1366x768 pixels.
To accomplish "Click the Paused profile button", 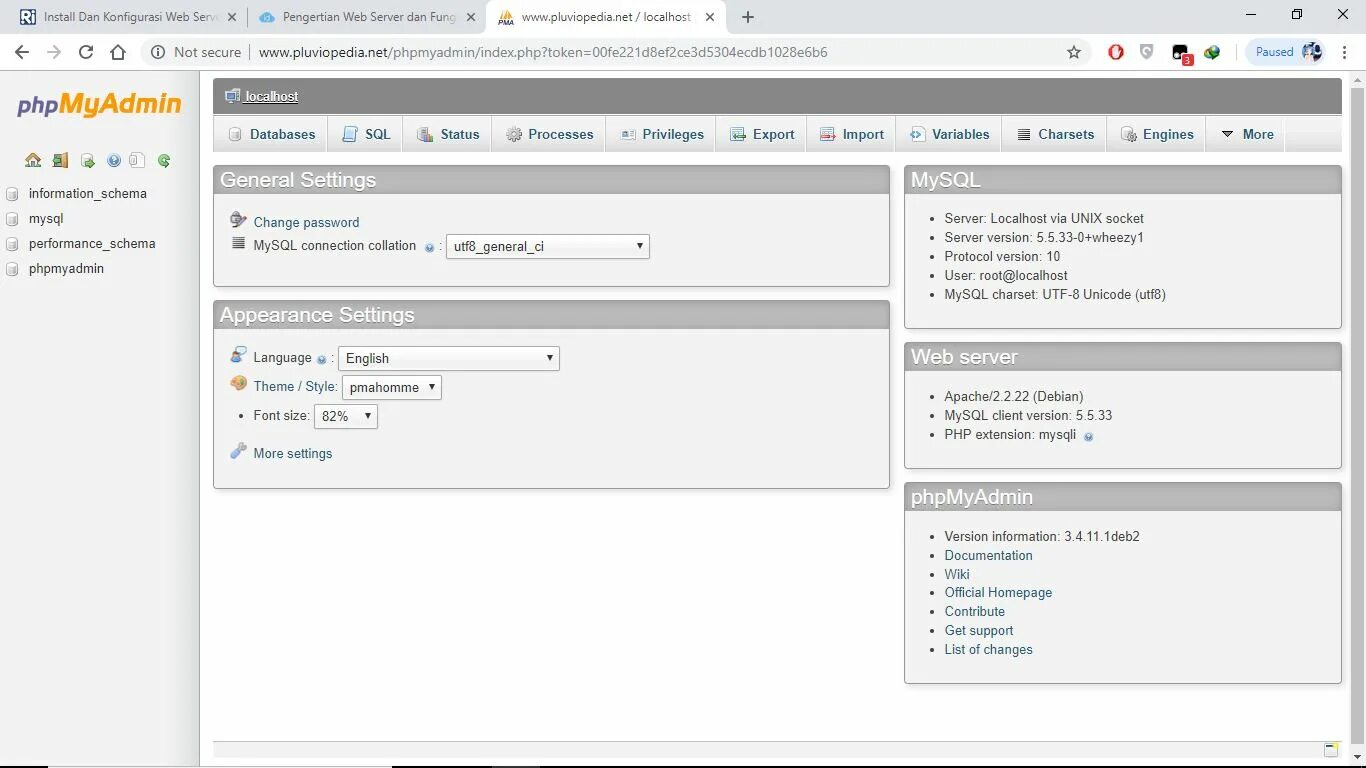I will (x=1288, y=52).
